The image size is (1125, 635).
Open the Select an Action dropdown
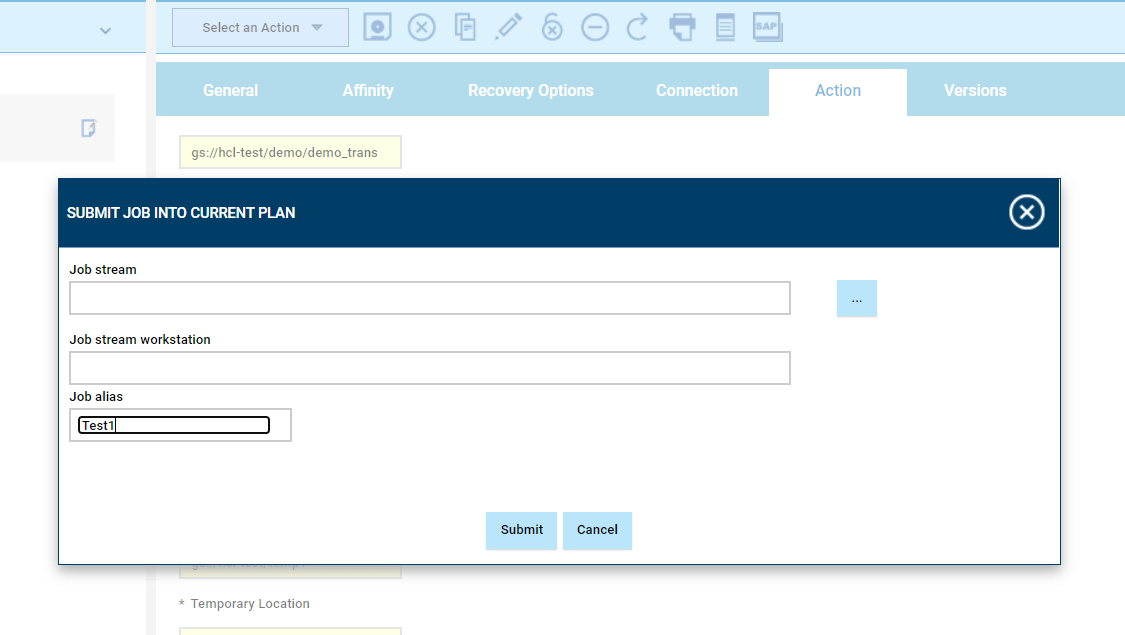pyautogui.click(x=260, y=28)
